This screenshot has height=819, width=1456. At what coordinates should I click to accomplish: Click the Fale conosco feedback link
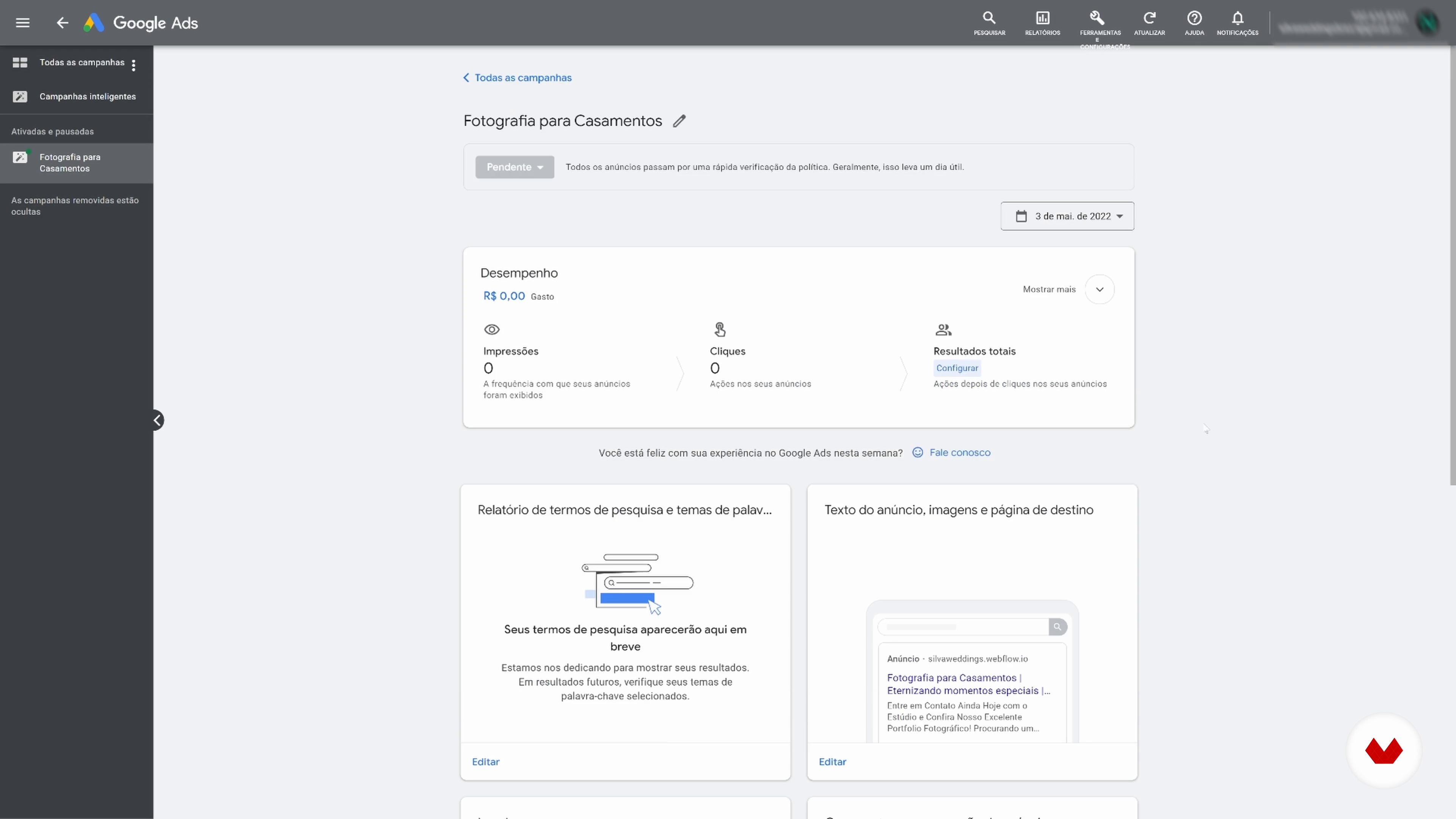[x=960, y=452]
